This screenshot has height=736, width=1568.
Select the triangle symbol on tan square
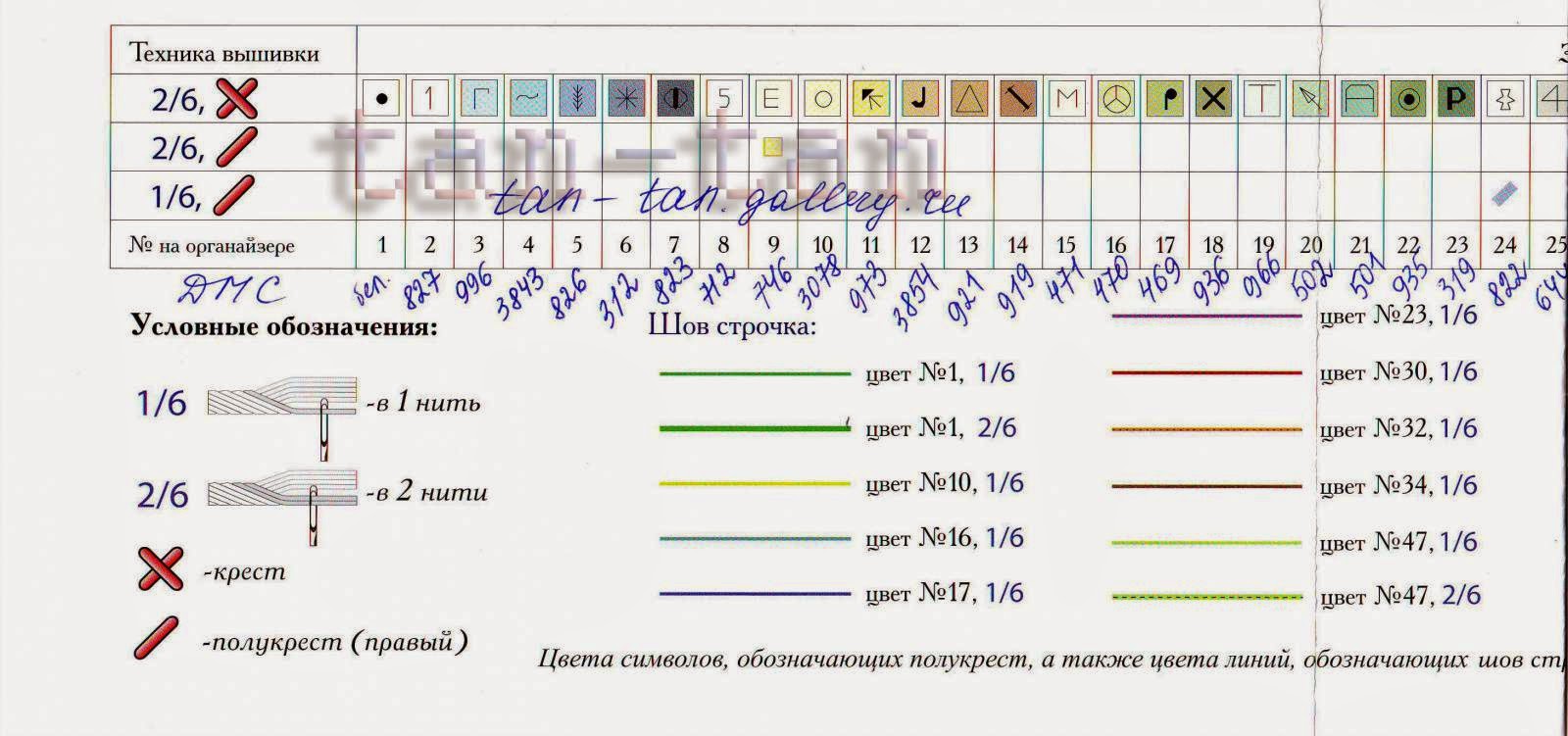click(968, 98)
